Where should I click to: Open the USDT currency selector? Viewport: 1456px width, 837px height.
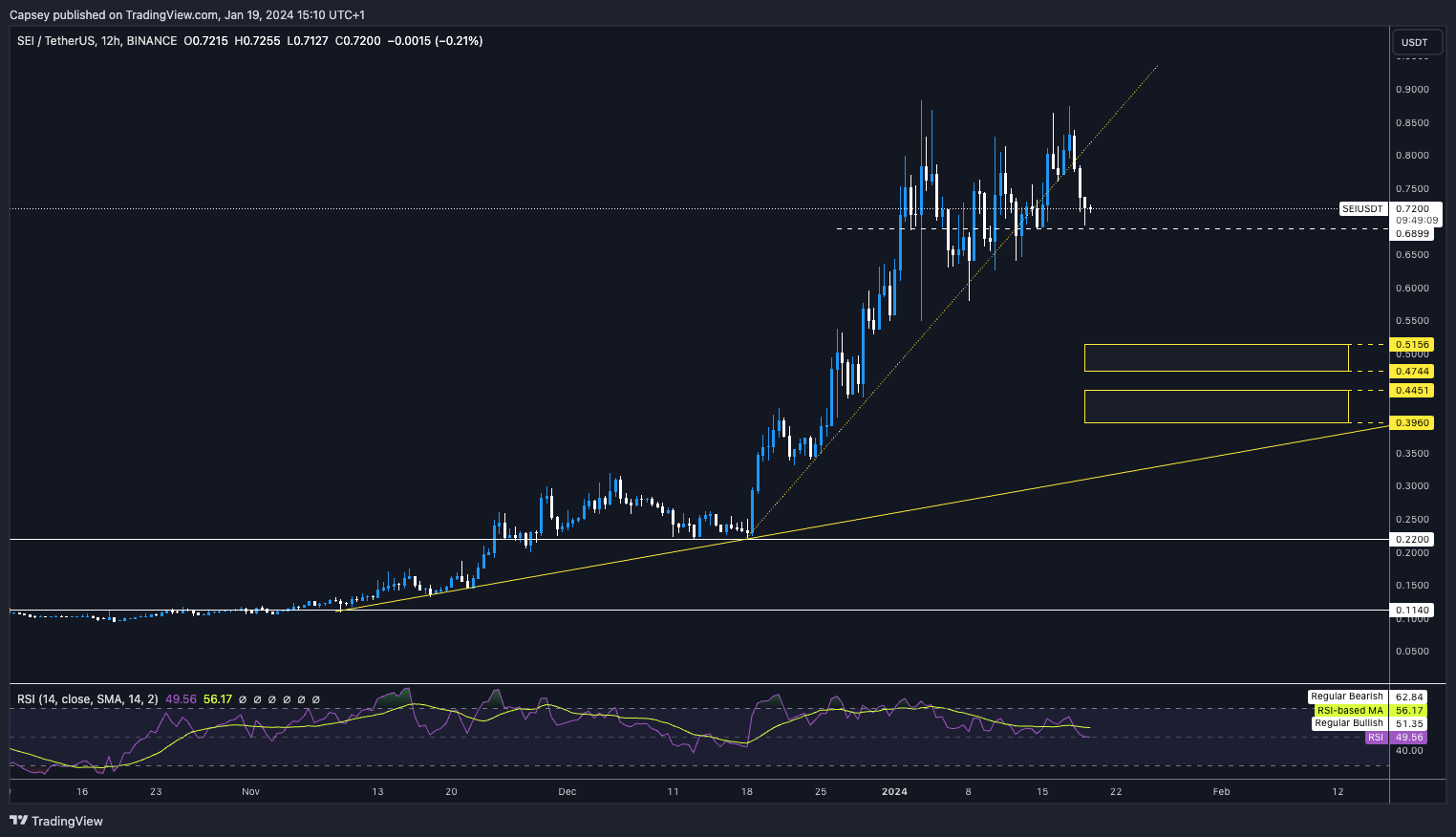[x=1414, y=42]
